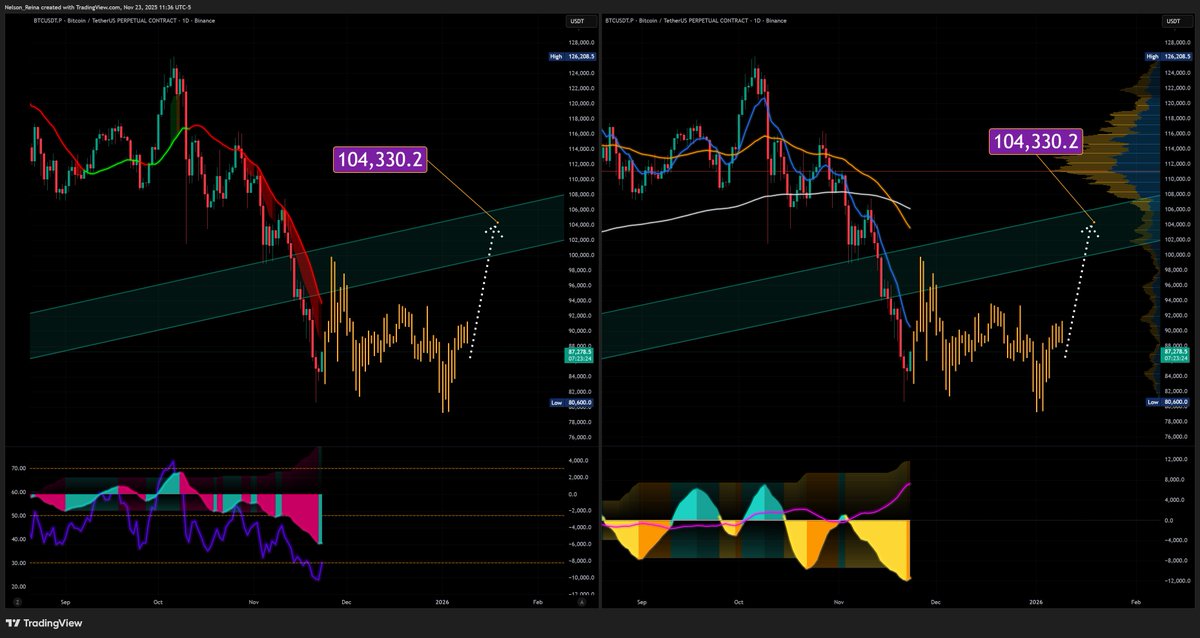Click the 87,278.5 current price tag, left chart
This screenshot has width=1200, height=638.
click(x=580, y=355)
